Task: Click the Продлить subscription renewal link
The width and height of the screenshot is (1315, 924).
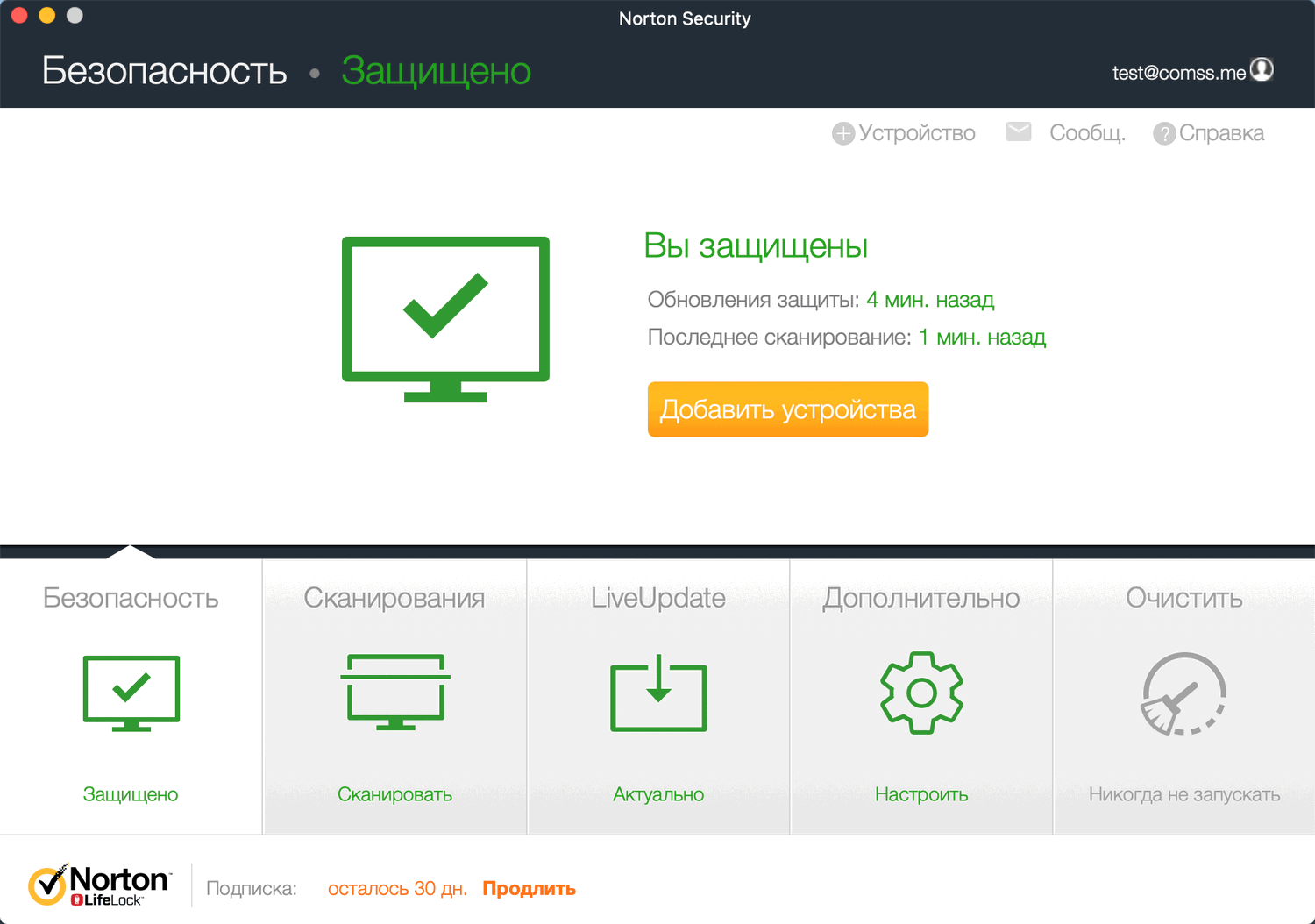Action: click(530, 889)
